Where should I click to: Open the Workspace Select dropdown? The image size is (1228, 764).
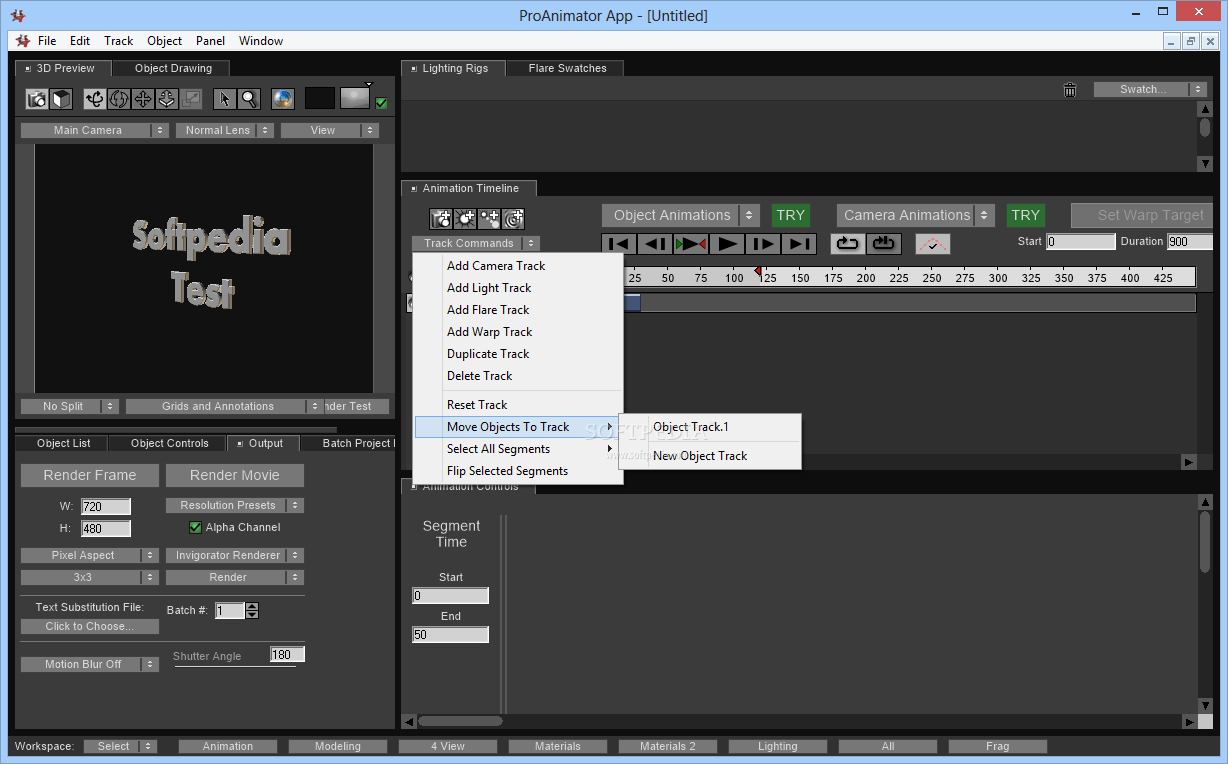(x=121, y=746)
